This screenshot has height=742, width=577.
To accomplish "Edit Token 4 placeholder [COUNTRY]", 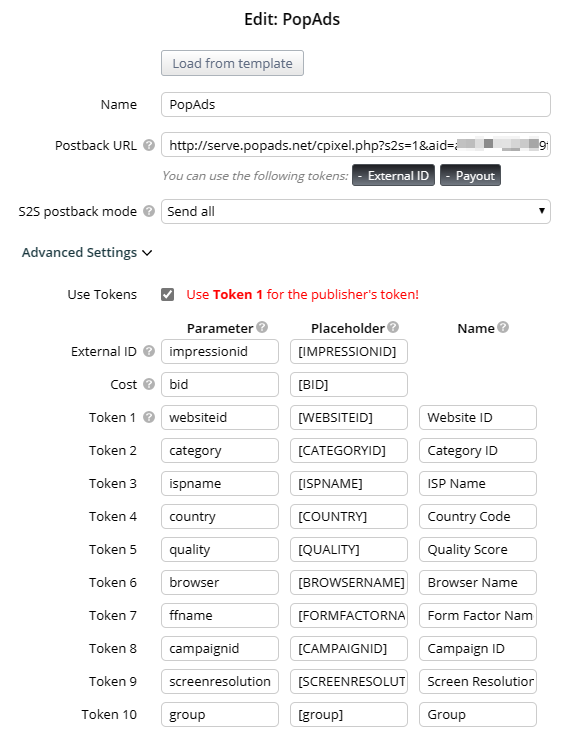I will pos(349,516).
